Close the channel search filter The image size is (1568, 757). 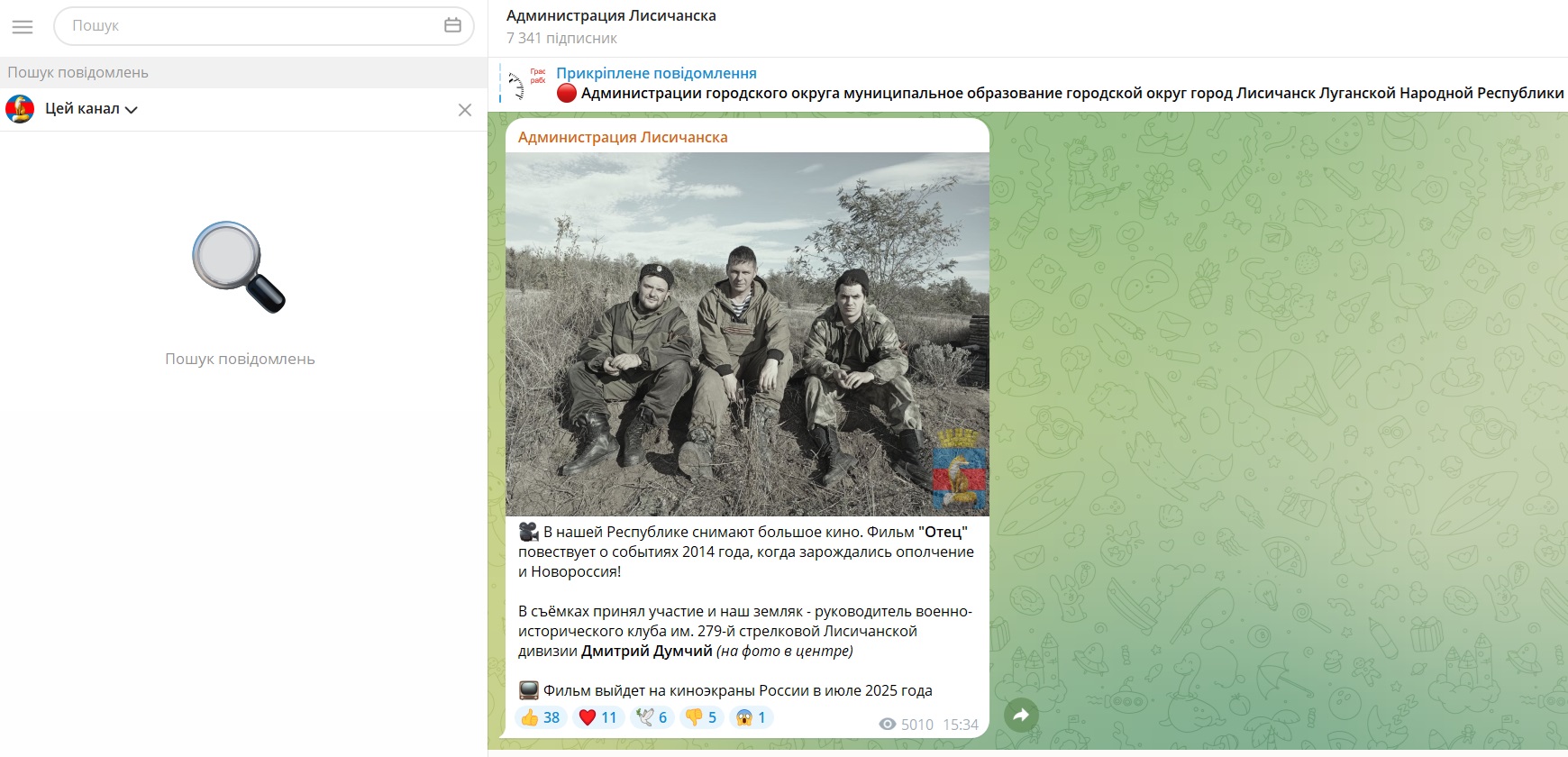click(x=465, y=110)
